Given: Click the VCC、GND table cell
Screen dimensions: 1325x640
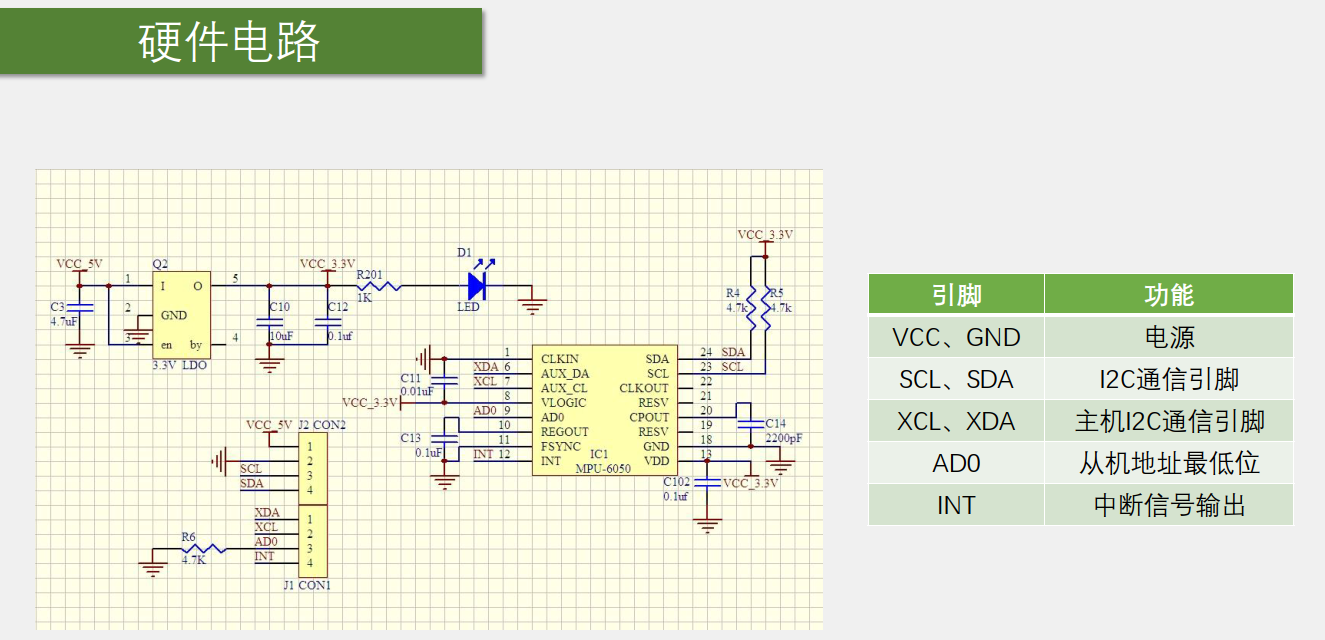Looking at the screenshot, I should click(956, 337).
